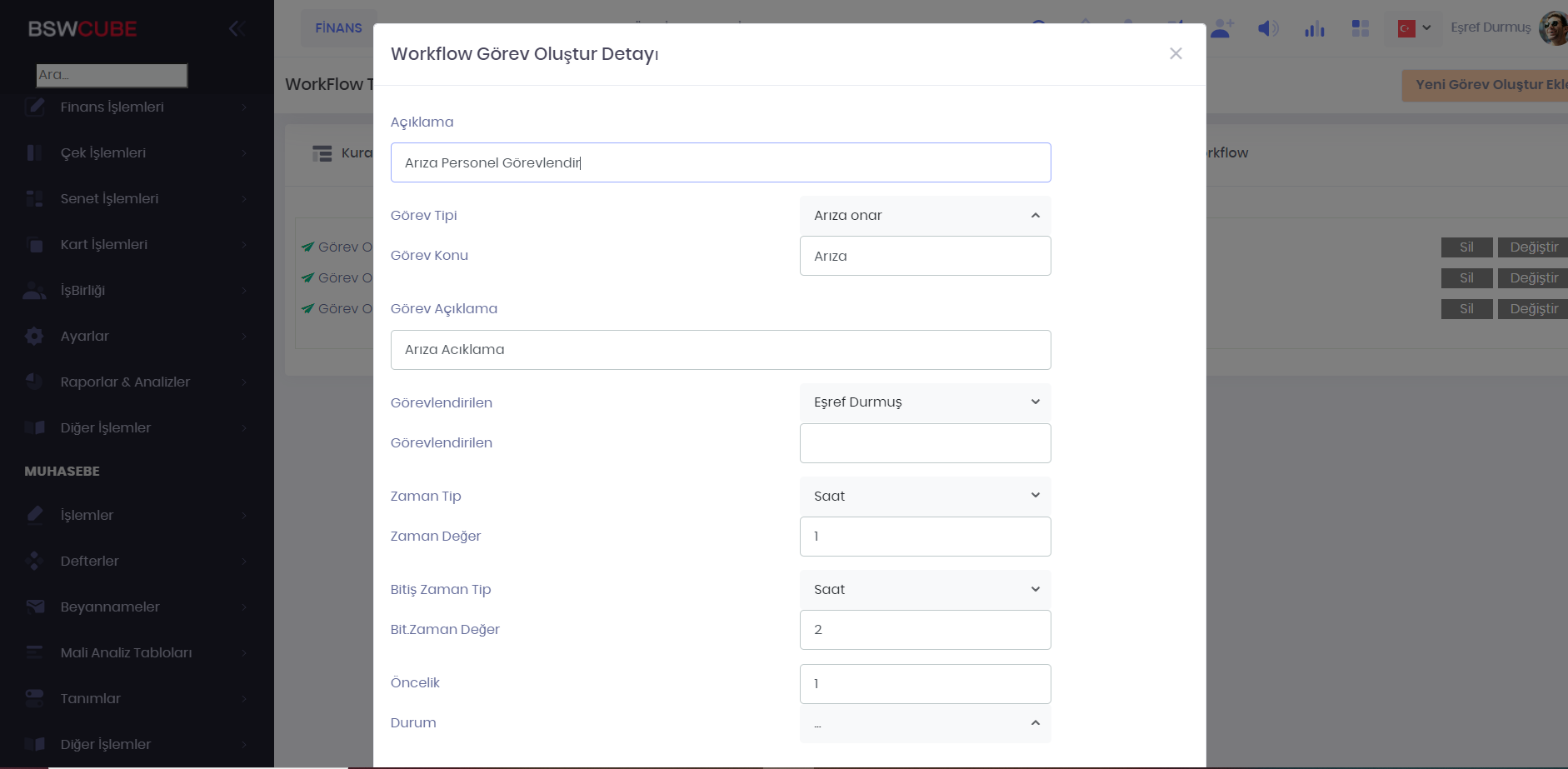This screenshot has height=769, width=1568.
Task: Expand the Zaman Tip dropdown
Action: [x=925, y=496]
